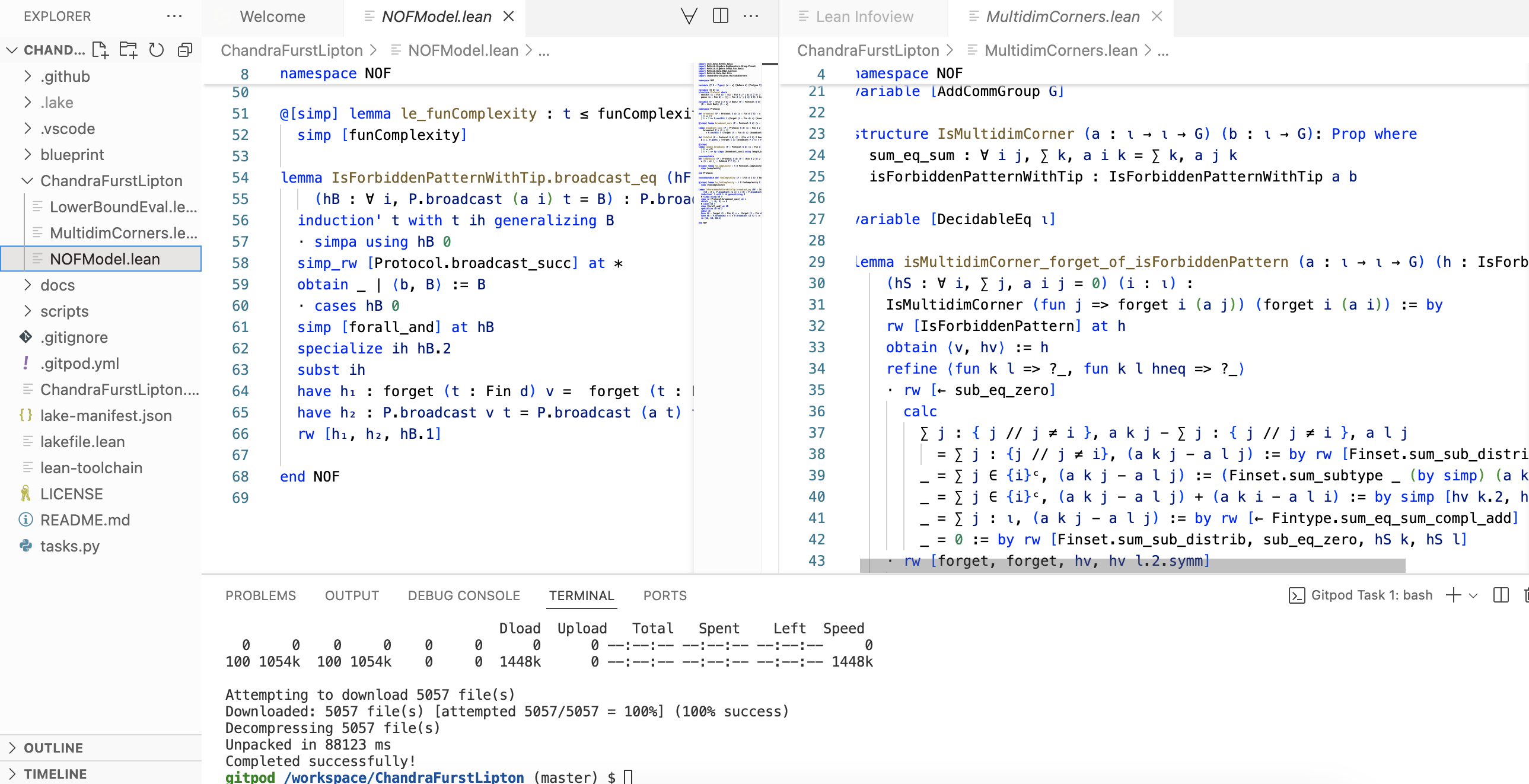Open the .gitignore file
The image size is (1529, 784).
point(74,337)
